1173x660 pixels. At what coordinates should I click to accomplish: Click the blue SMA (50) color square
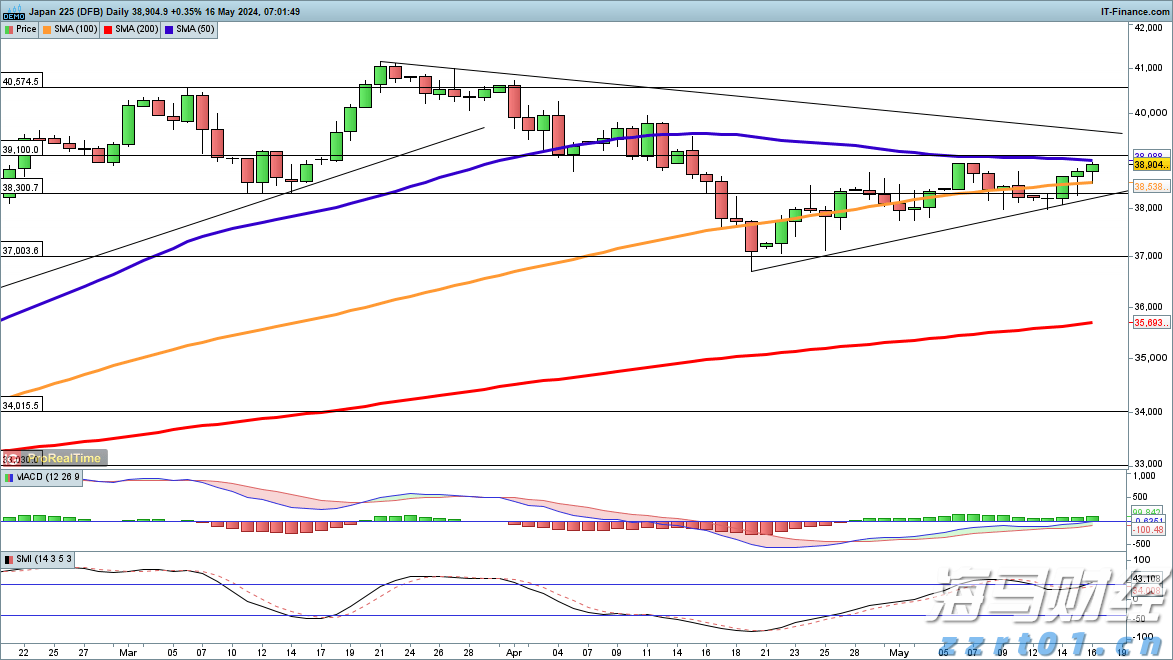click(x=170, y=29)
